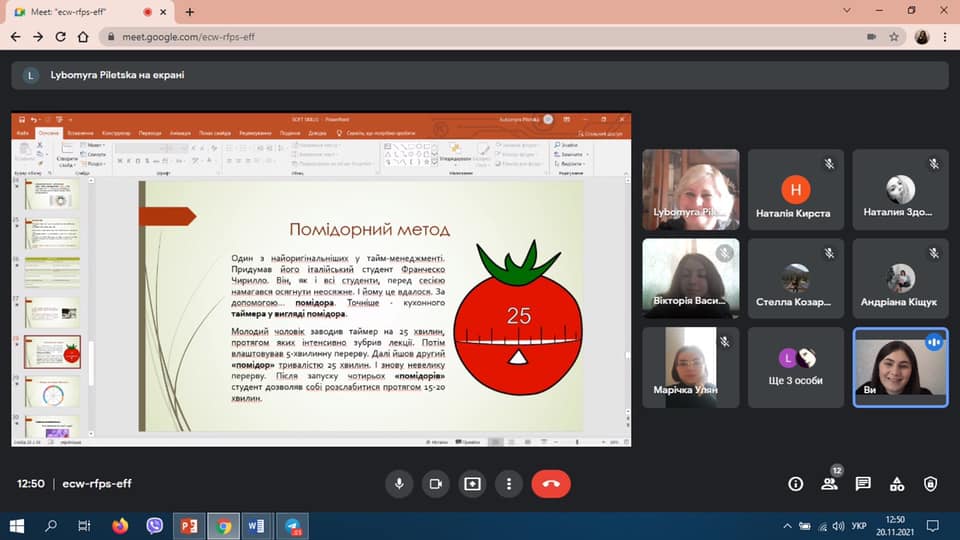This screenshot has width=960, height=540.
Task: Open Meet's more options three-dot menu
Action: [x=509, y=484]
